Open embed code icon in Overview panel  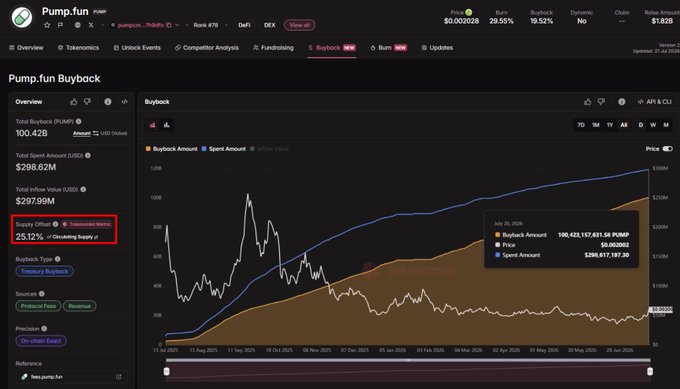124,101
